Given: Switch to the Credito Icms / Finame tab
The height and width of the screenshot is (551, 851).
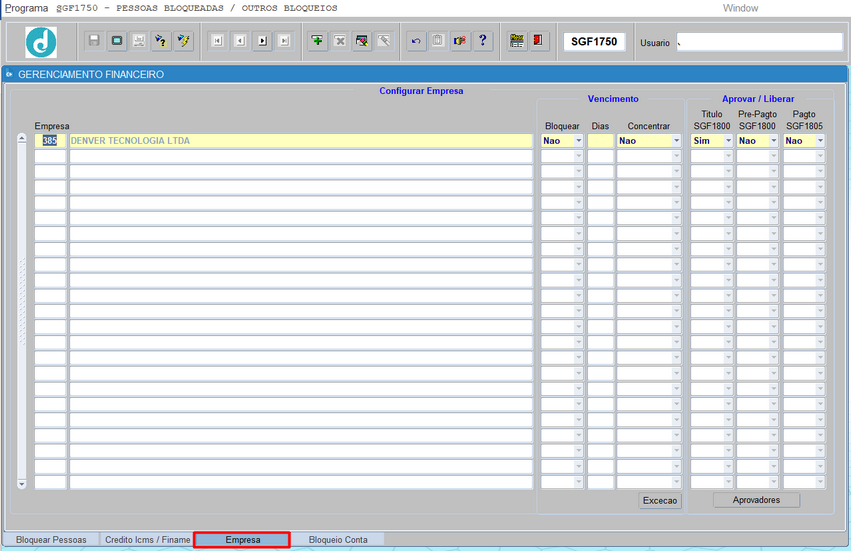Looking at the screenshot, I should click(x=148, y=540).
